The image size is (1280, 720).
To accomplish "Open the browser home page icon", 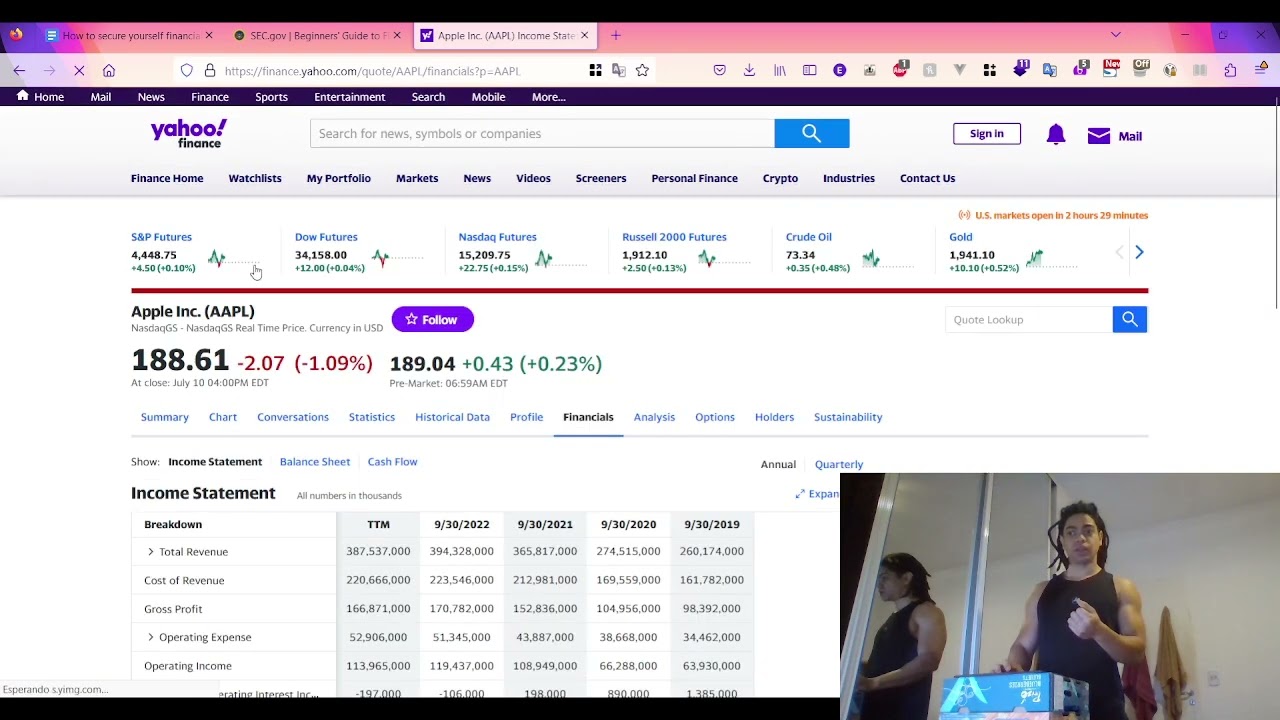I will [x=109, y=70].
